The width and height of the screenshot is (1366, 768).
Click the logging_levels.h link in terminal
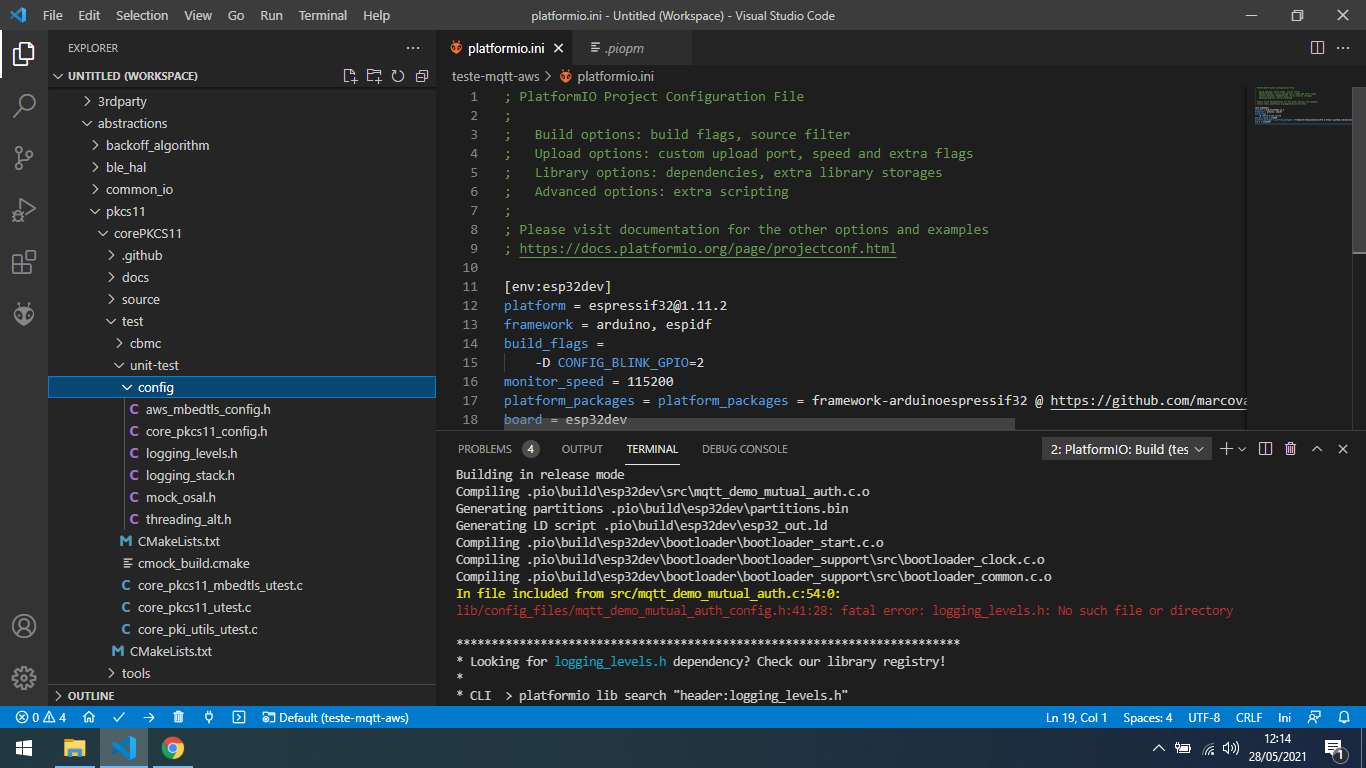(x=610, y=661)
